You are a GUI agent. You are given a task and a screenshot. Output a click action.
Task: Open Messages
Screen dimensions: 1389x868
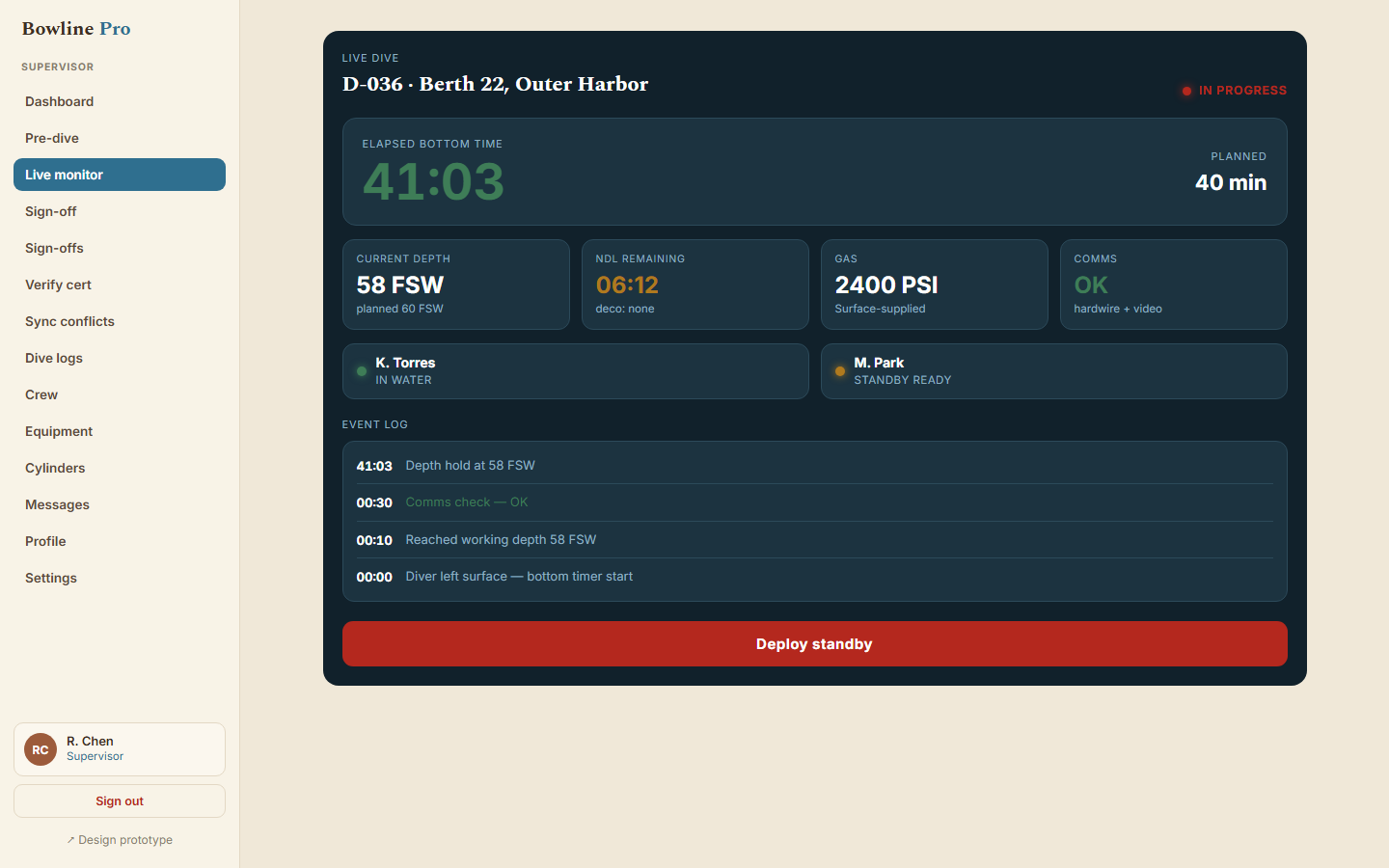[x=120, y=504]
